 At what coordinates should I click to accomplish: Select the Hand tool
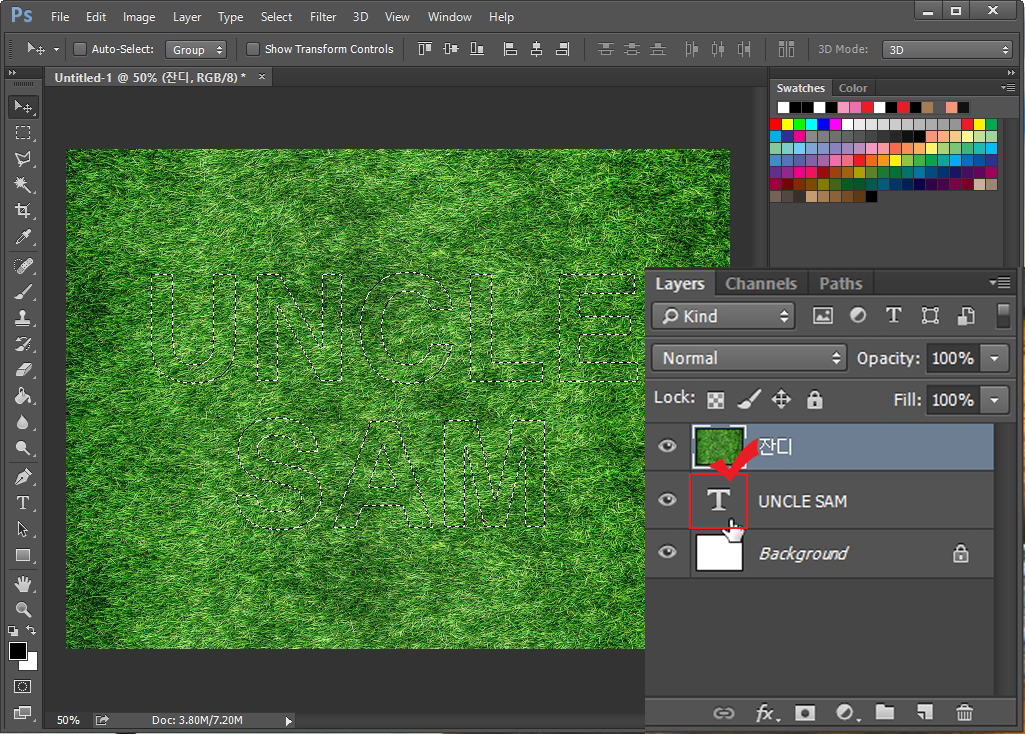(23, 584)
